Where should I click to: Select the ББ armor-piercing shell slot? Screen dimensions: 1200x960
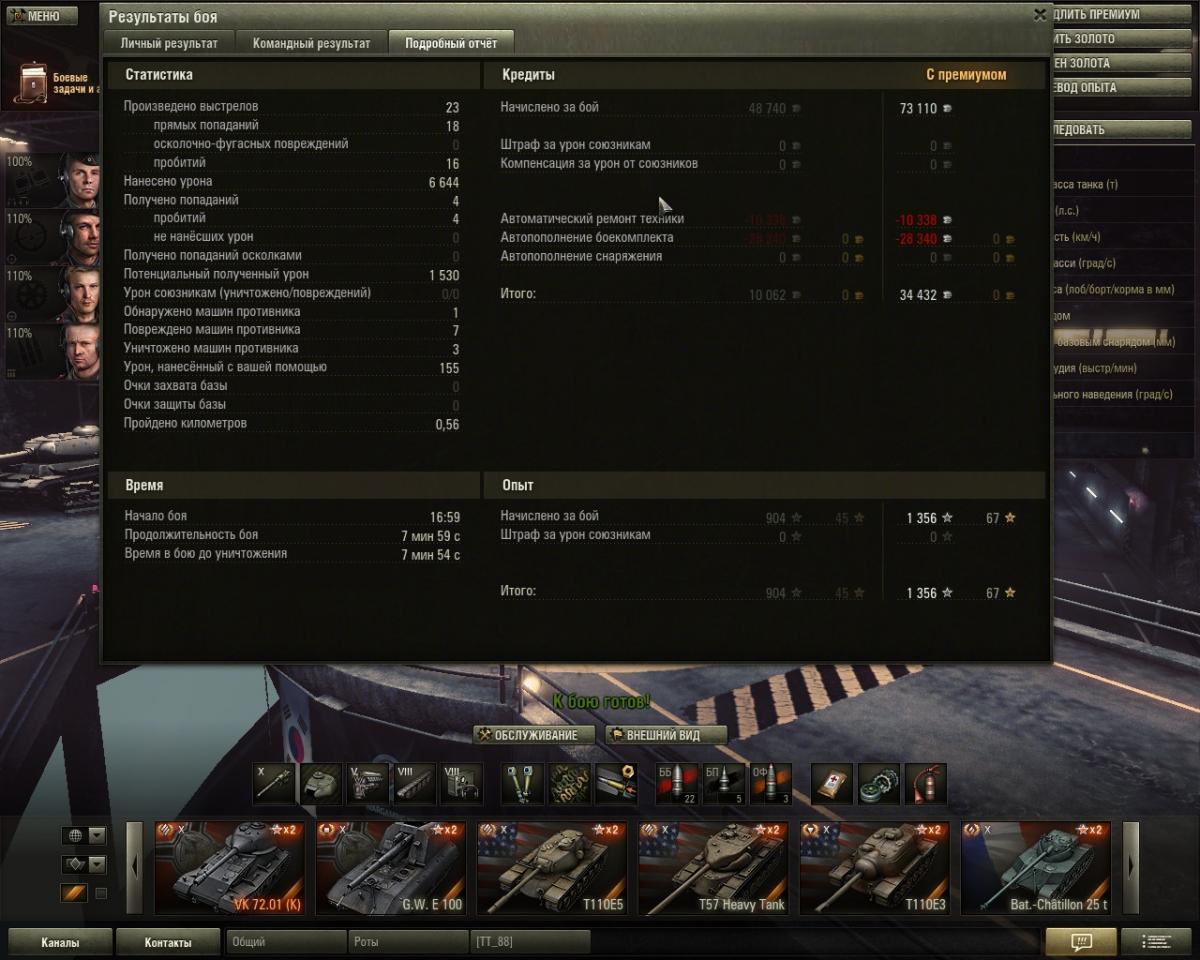677,784
